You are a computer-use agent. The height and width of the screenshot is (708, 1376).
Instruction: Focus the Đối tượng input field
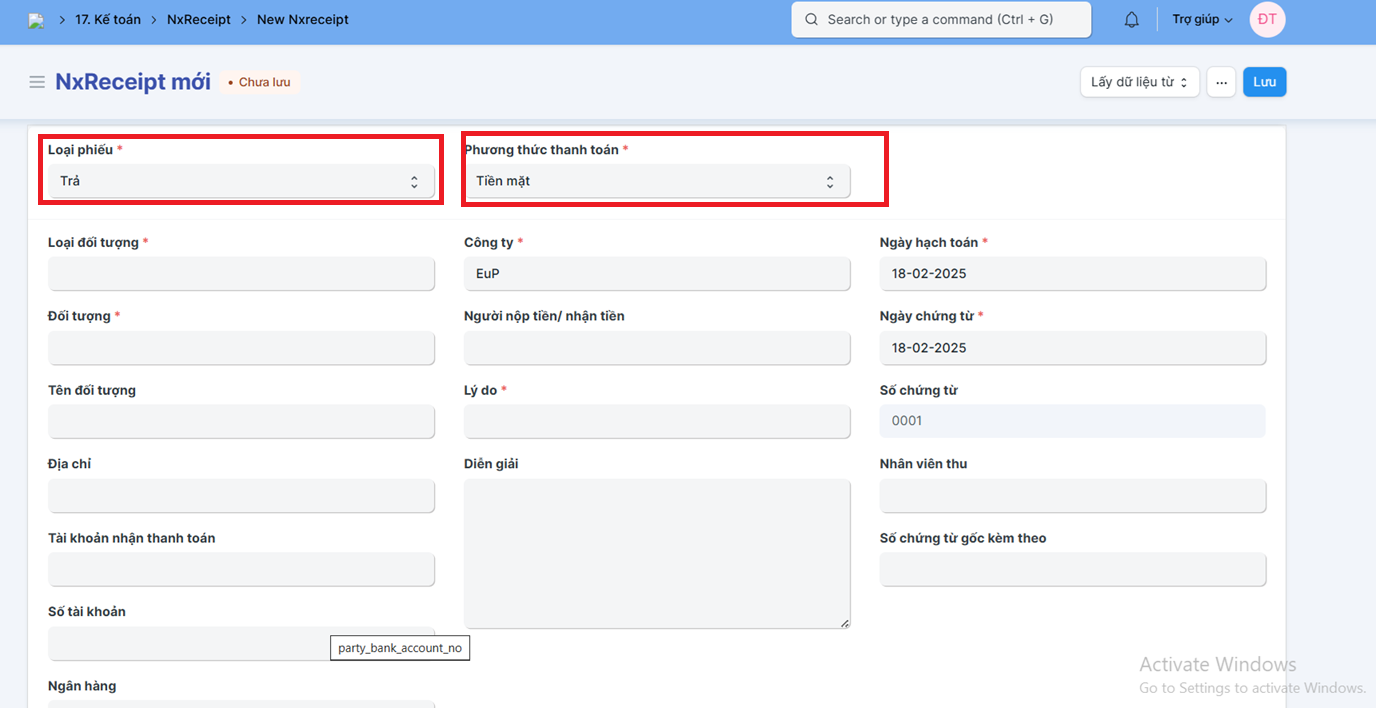click(x=241, y=348)
